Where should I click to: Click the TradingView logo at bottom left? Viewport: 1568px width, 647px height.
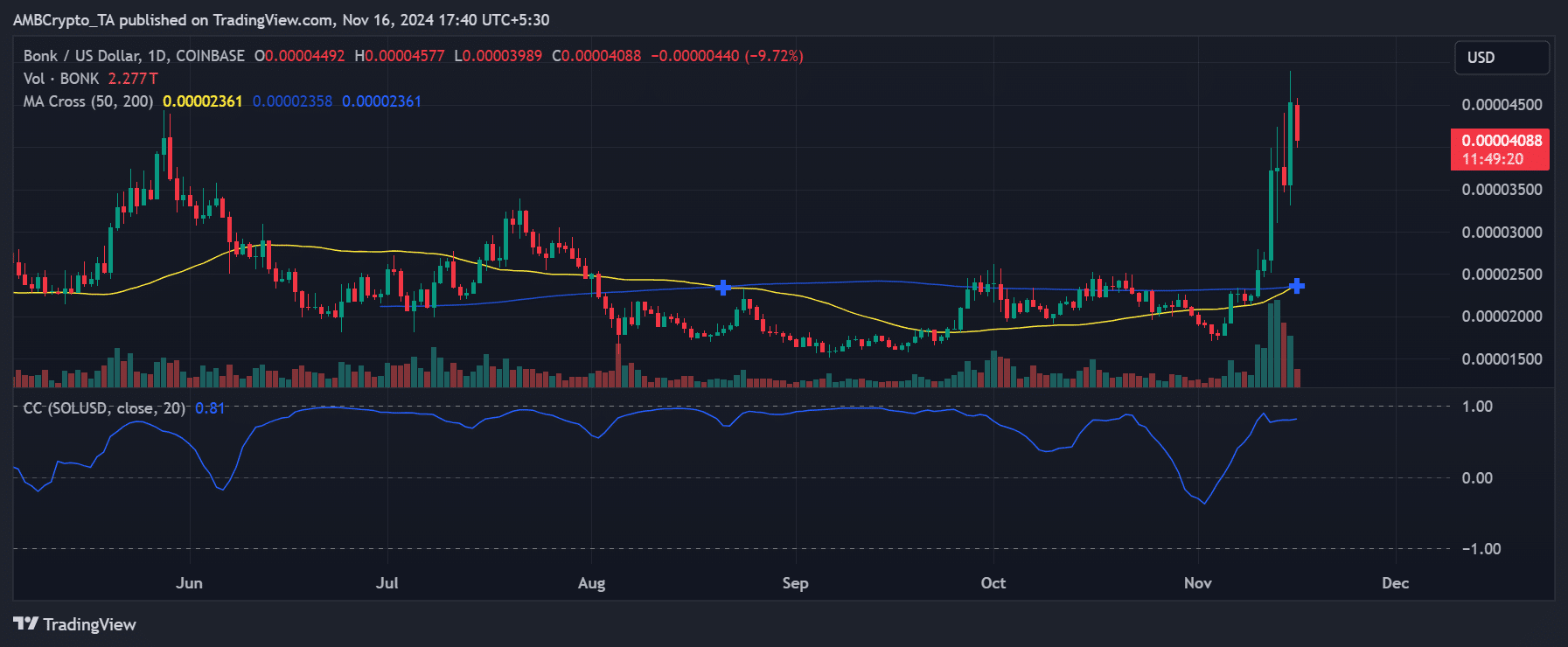[74, 624]
